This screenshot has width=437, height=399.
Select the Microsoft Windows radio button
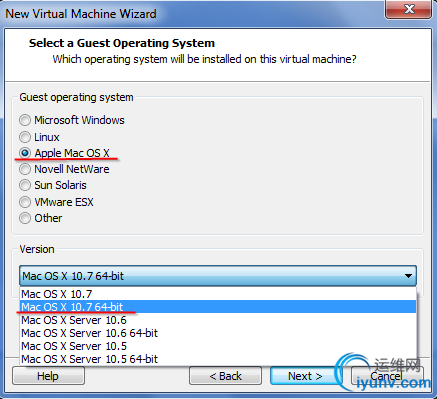tap(25, 120)
